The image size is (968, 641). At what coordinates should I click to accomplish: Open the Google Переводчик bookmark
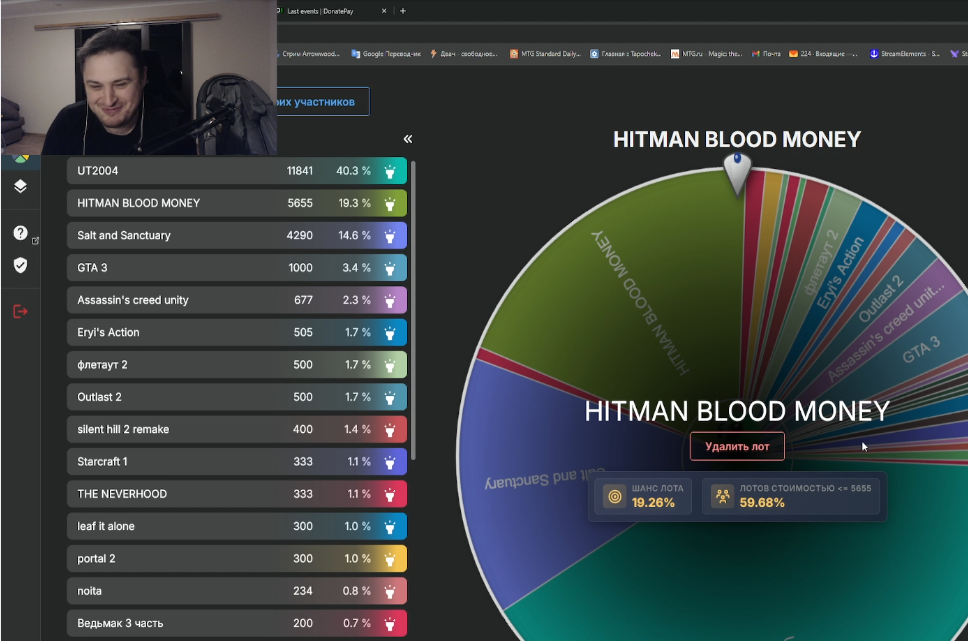tap(386, 54)
